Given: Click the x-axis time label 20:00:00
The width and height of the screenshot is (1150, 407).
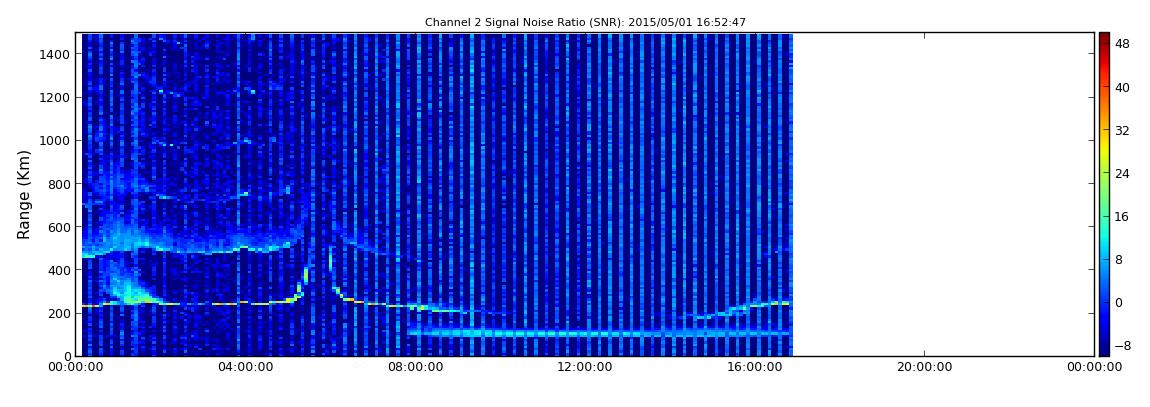Looking at the screenshot, I should (x=924, y=368).
